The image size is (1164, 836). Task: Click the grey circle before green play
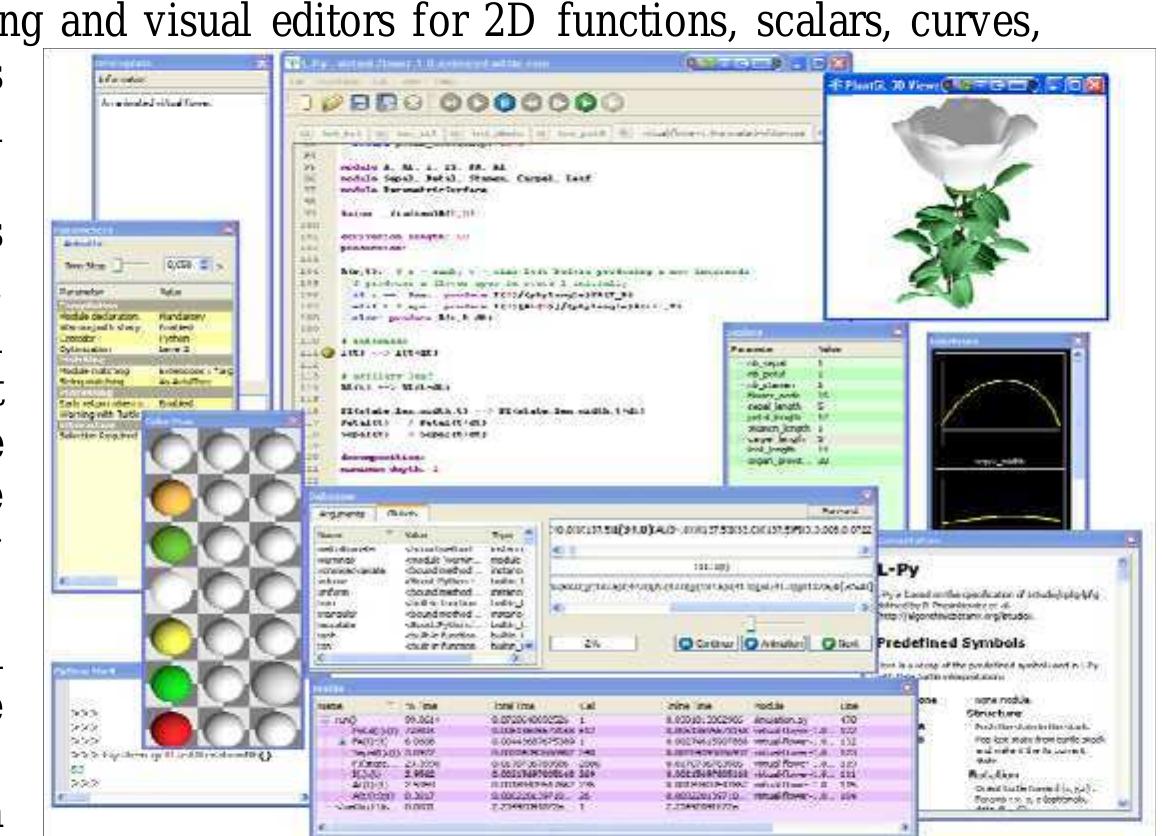pos(558,102)
